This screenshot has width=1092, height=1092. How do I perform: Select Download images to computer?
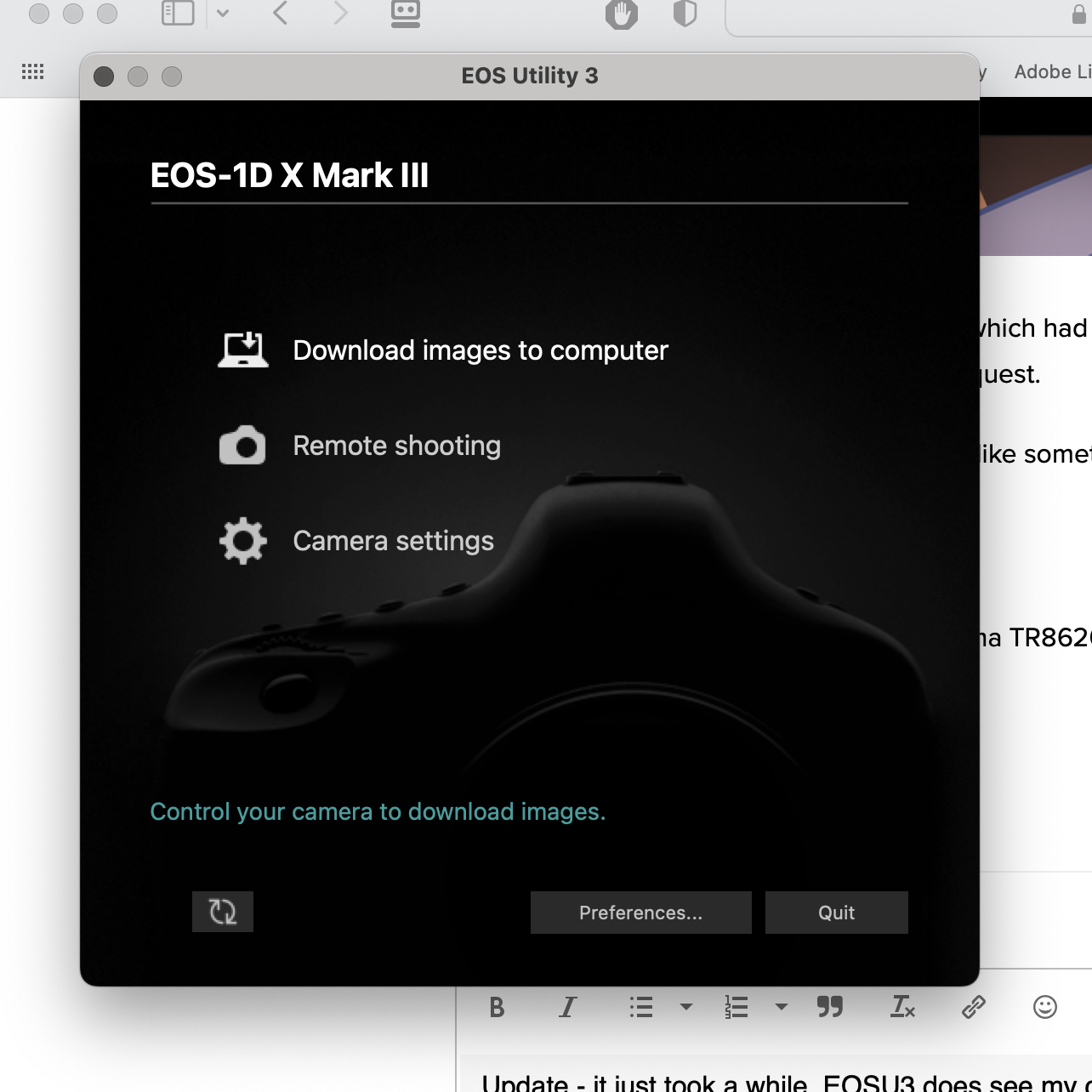(481, 350)
